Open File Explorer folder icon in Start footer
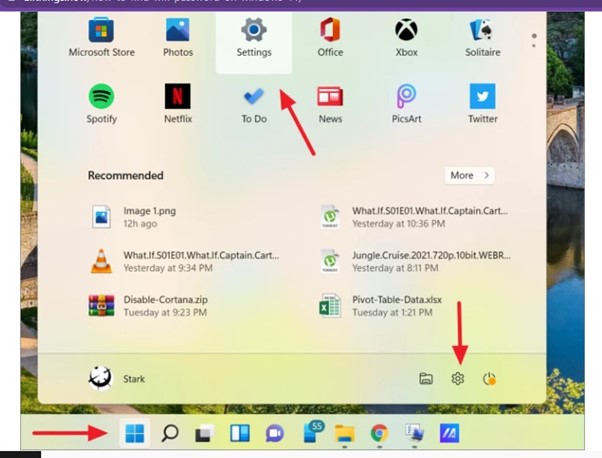Screen dimensions: 602x458 tap(426, 379)
